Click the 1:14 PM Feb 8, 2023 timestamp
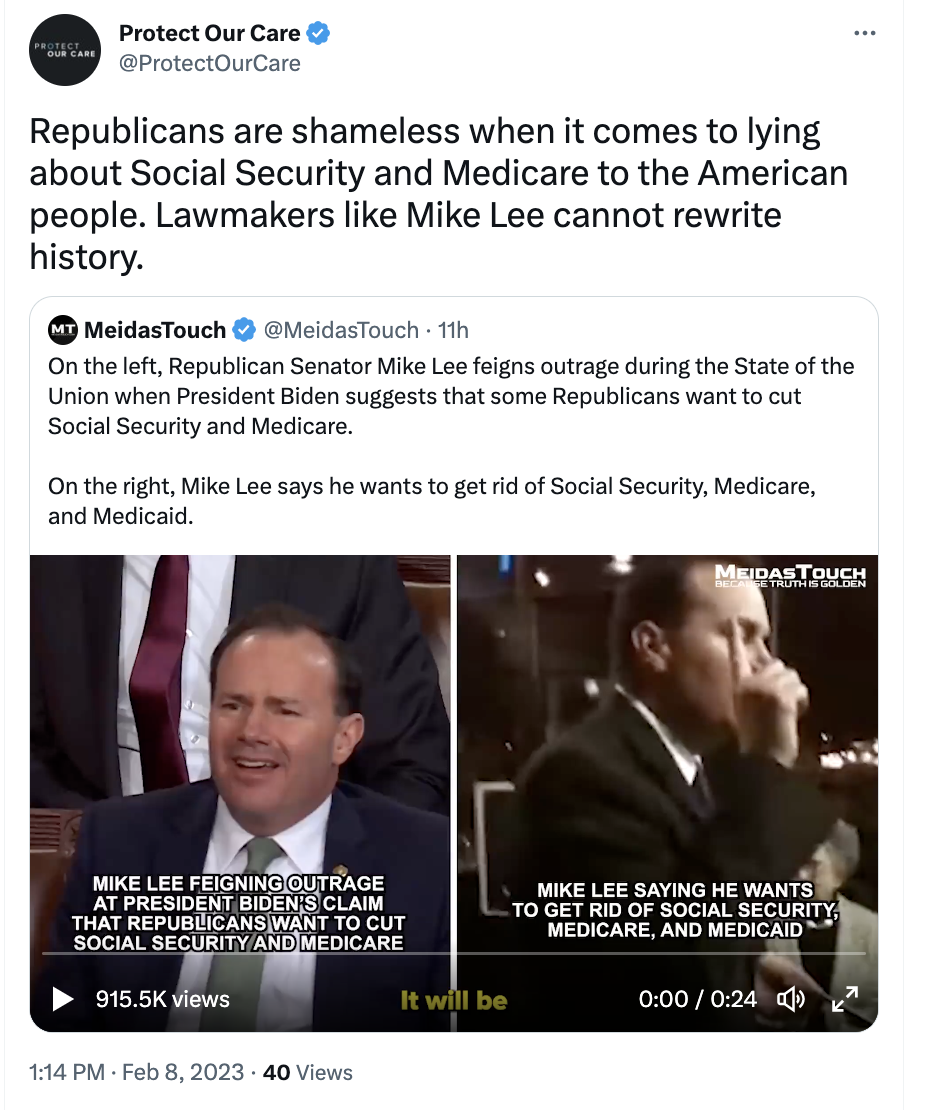The height and width of the screenshot is (1110, 938). coord(137,1072)
